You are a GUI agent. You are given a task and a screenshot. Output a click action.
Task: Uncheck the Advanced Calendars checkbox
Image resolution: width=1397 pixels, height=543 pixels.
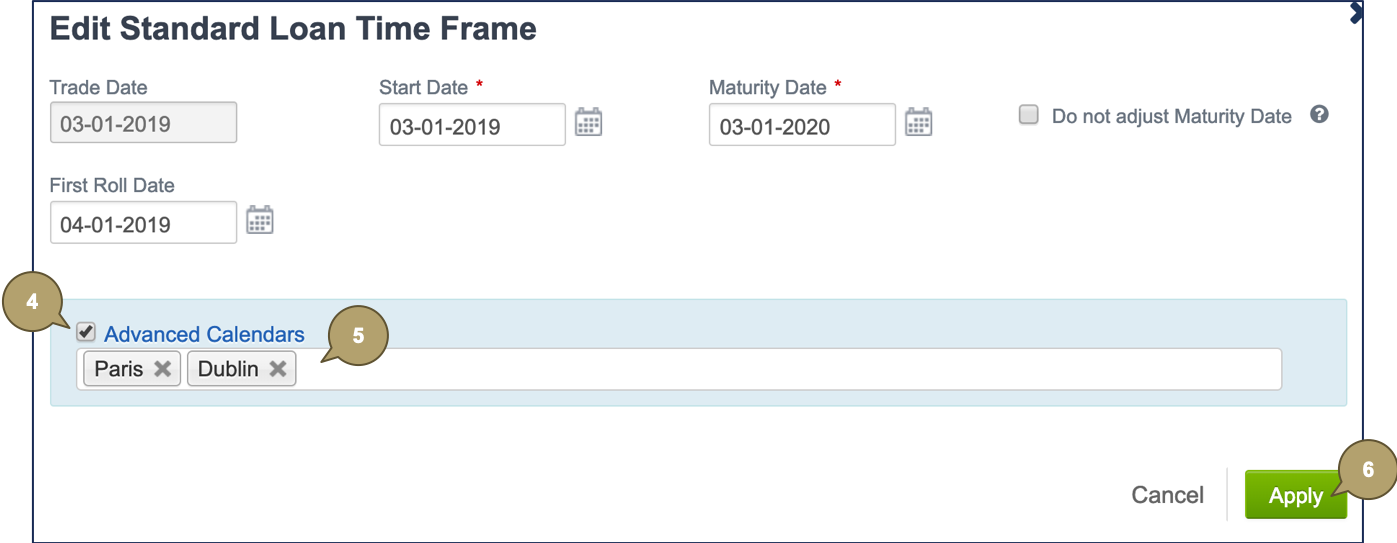87,333
